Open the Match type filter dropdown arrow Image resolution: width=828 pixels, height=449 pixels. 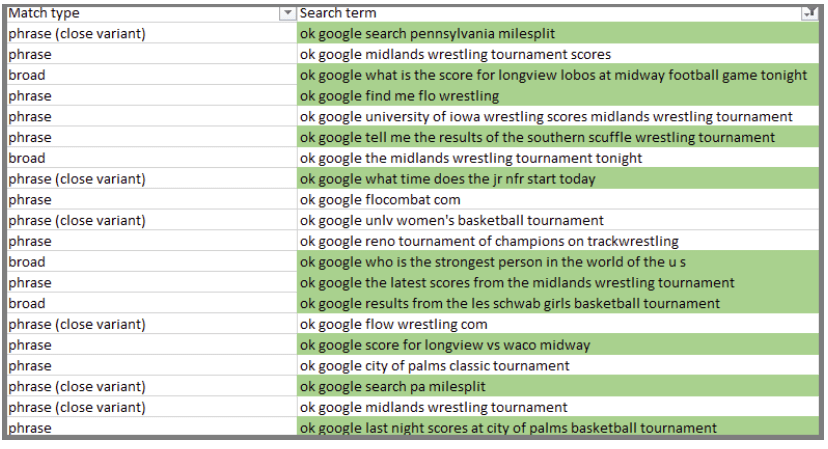[x=288, y=13]
